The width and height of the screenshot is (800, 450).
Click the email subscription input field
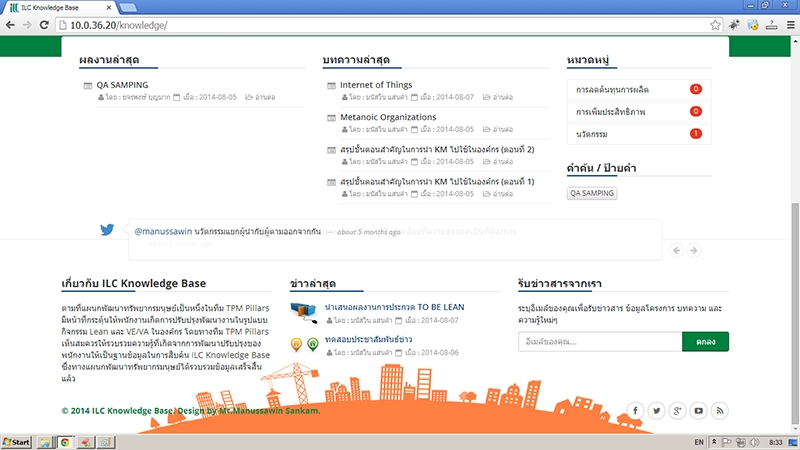click(600, 342)
